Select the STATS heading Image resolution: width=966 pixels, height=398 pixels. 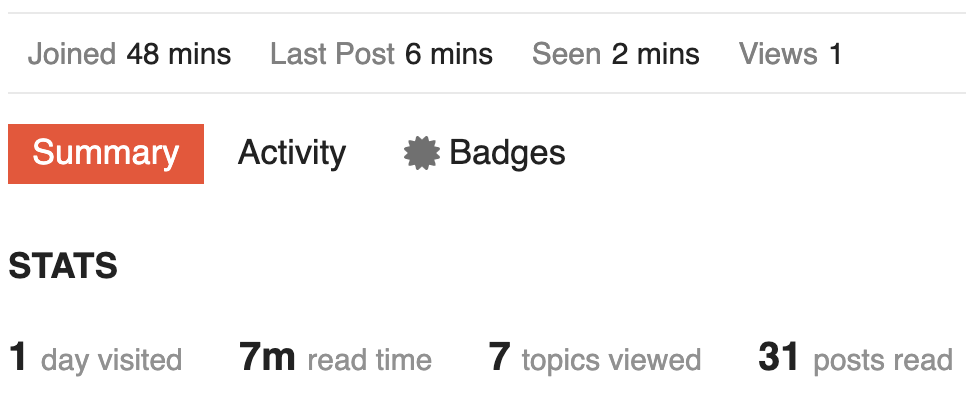(63, 266)
